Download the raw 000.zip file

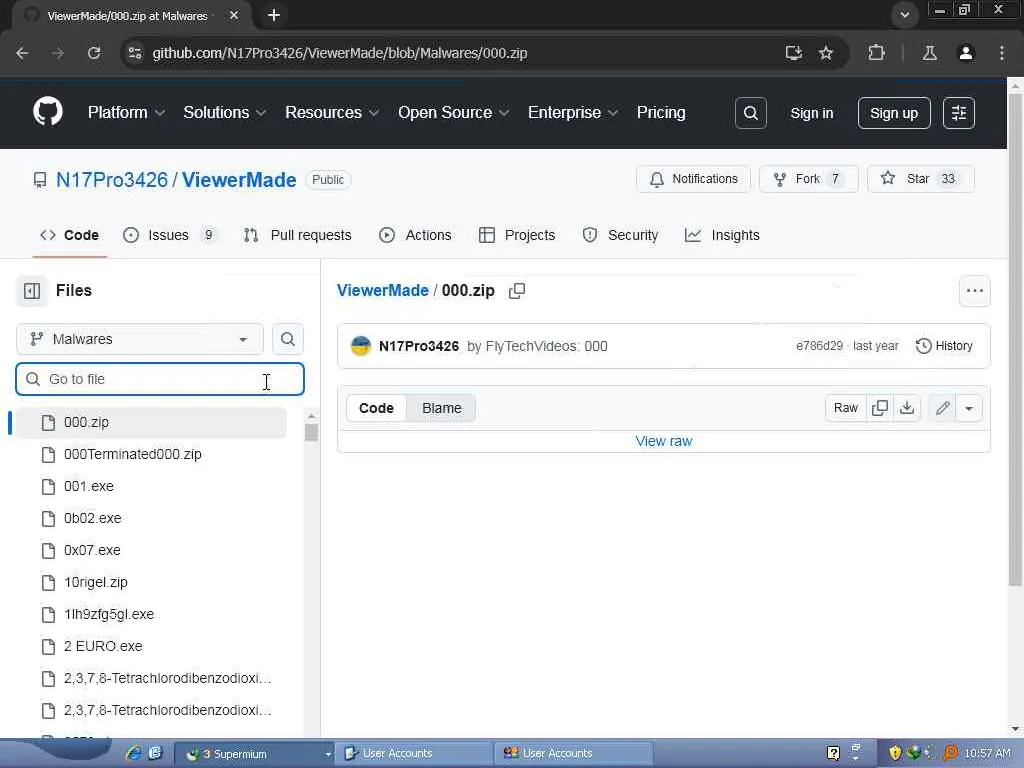click(x=907, y=408)
